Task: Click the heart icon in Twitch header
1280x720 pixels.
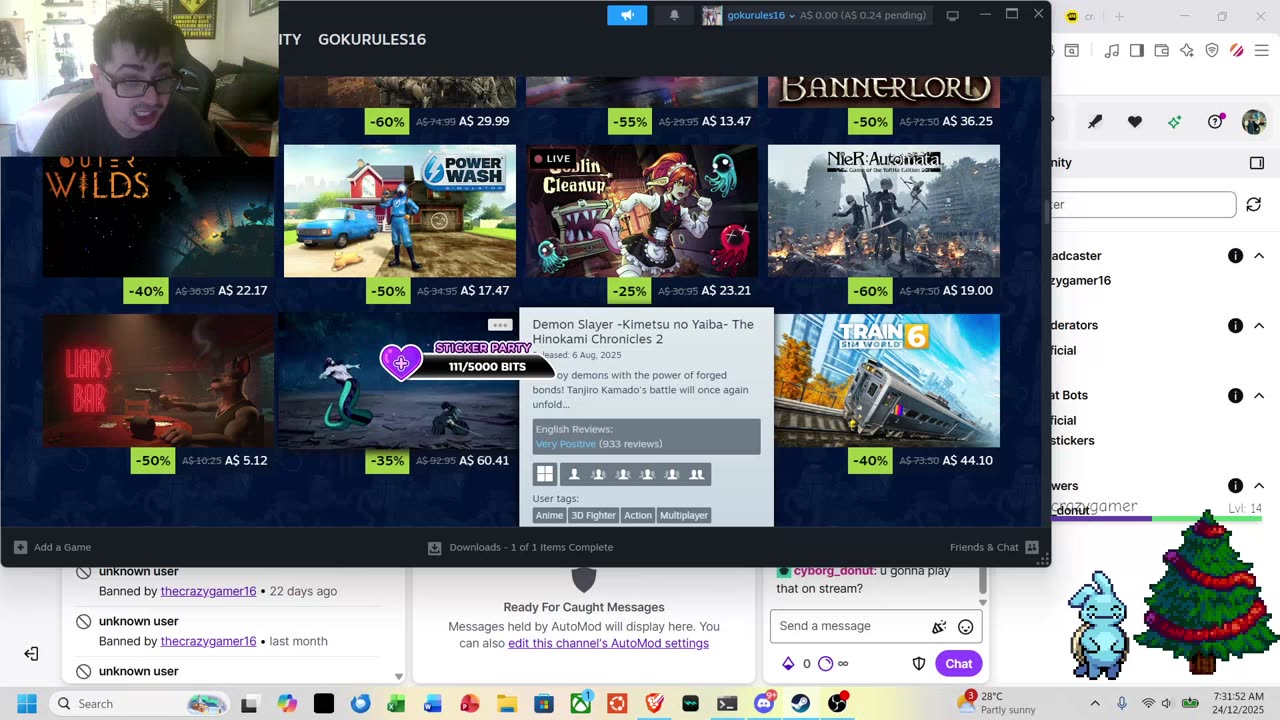Action: tap(1135, 122)
